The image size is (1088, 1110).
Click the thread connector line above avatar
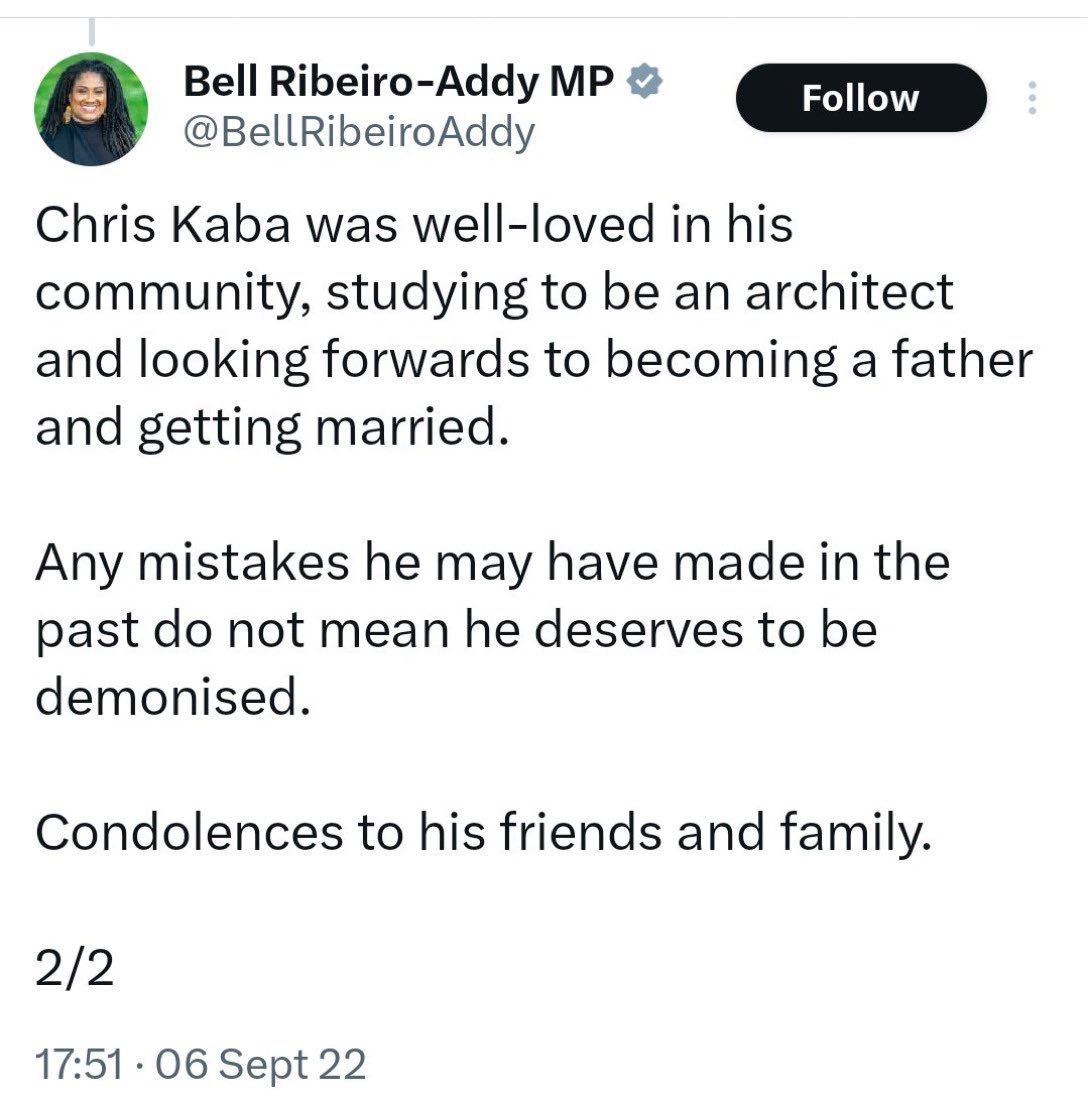[91, 32]
